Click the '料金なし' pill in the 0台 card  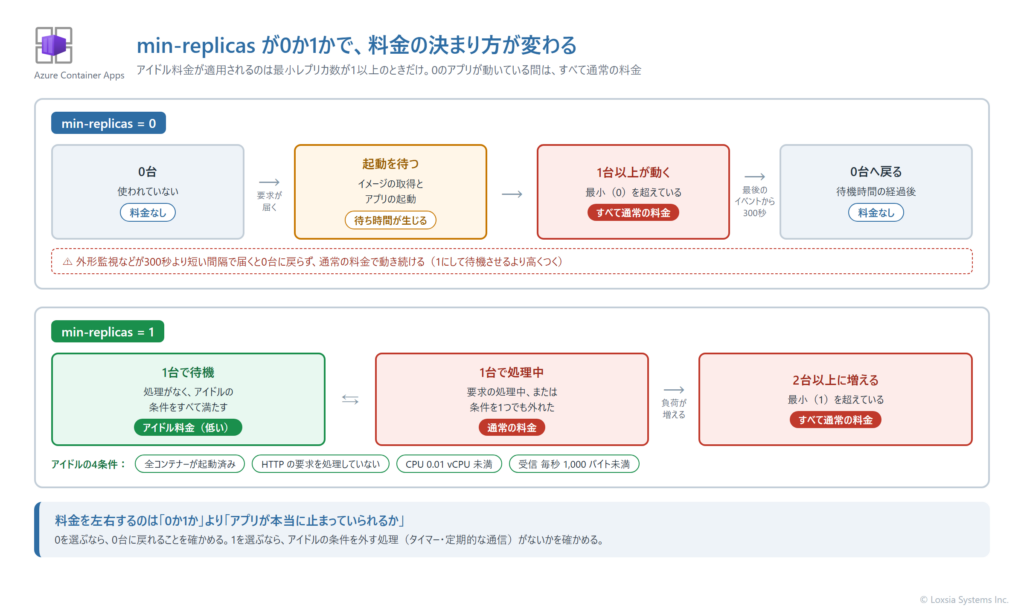pos(148,212)
